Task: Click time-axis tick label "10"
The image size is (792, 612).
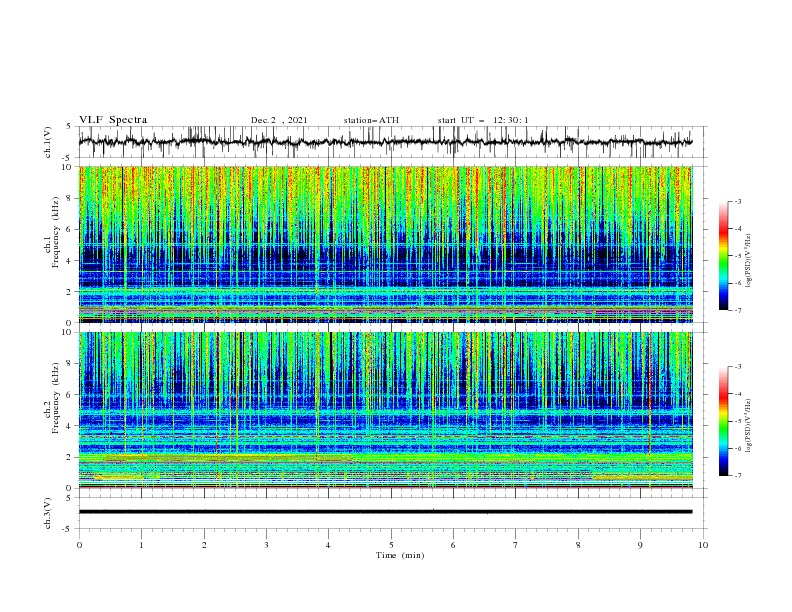Action: [x=703, y=545]
